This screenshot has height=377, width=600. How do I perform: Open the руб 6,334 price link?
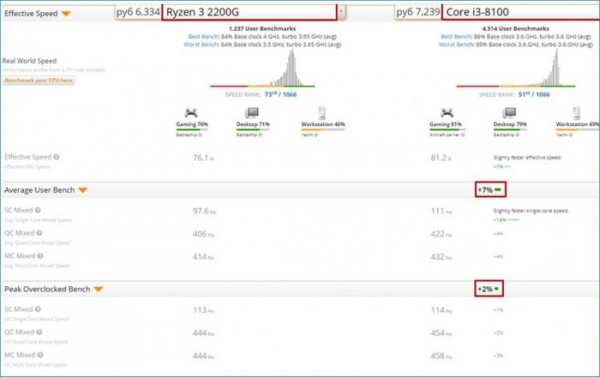(x=138, y=12)
